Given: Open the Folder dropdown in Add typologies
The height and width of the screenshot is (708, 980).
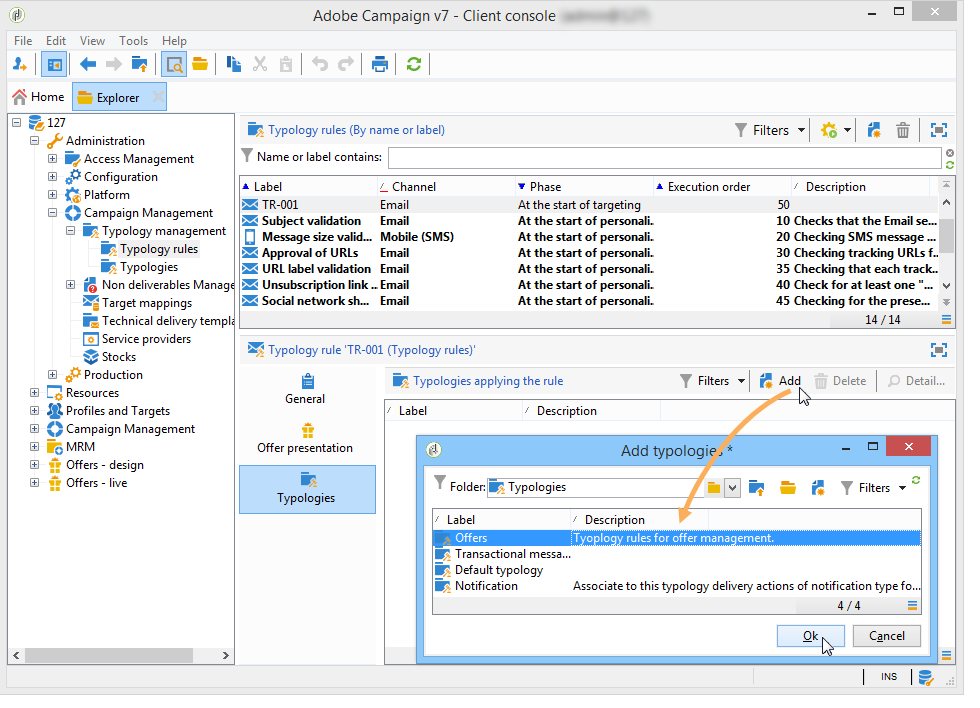Looking at the screenshot, I should point(731,488).
